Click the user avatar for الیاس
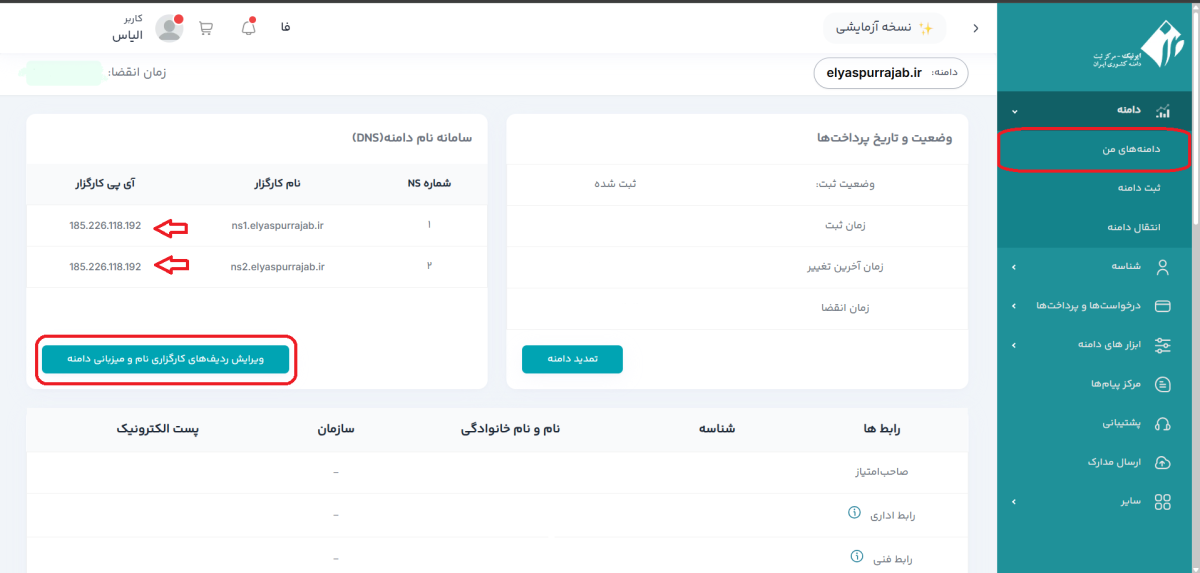 click(x=169, y=28)
